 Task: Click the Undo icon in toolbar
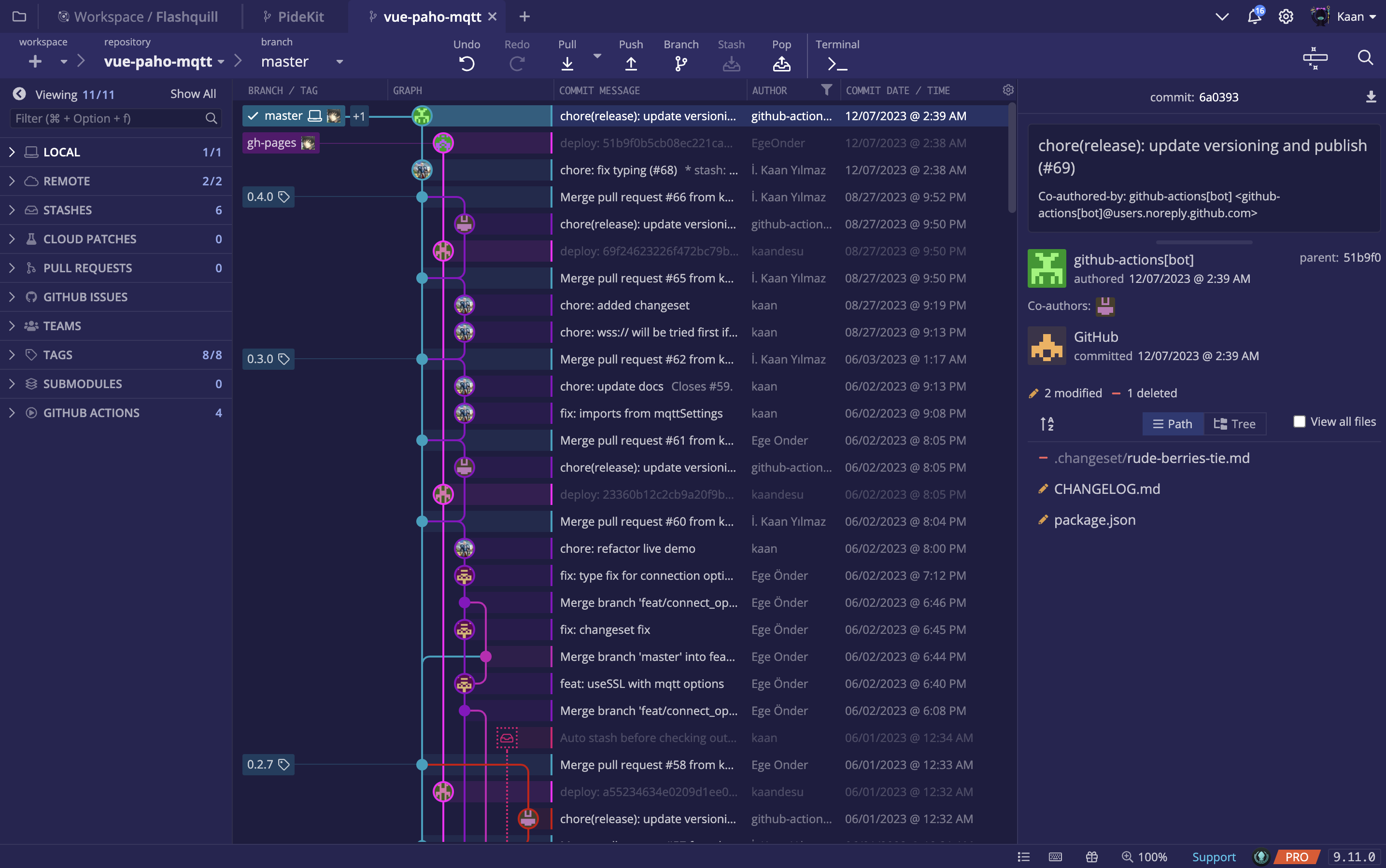[466, 63]
